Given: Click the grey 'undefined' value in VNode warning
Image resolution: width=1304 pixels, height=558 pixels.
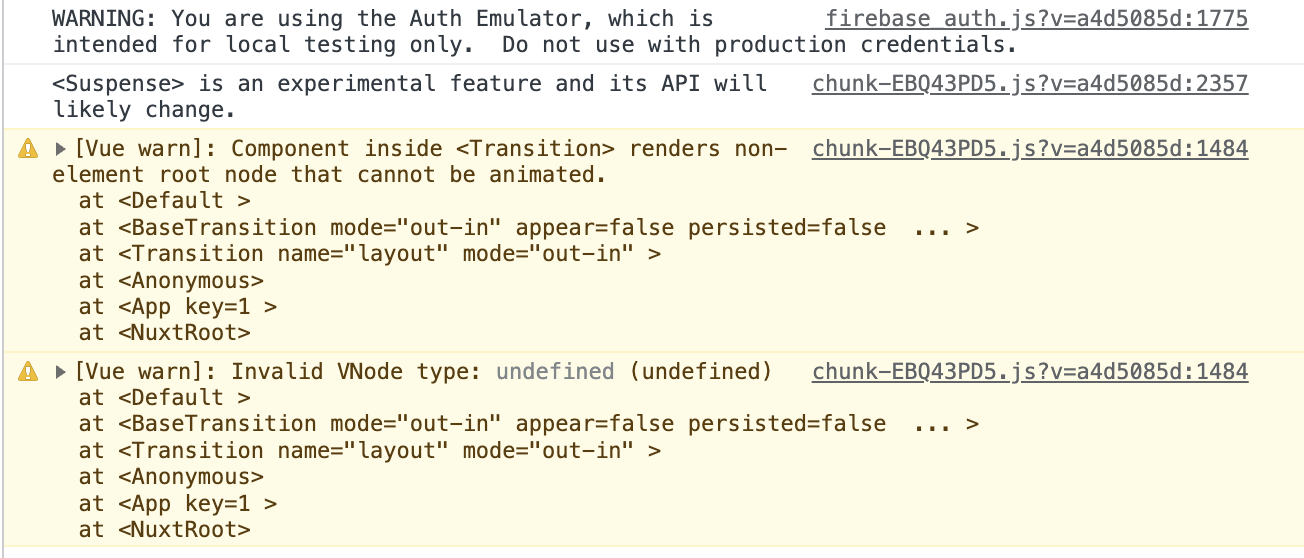Looking at the screenshot, I should (555, 372).
